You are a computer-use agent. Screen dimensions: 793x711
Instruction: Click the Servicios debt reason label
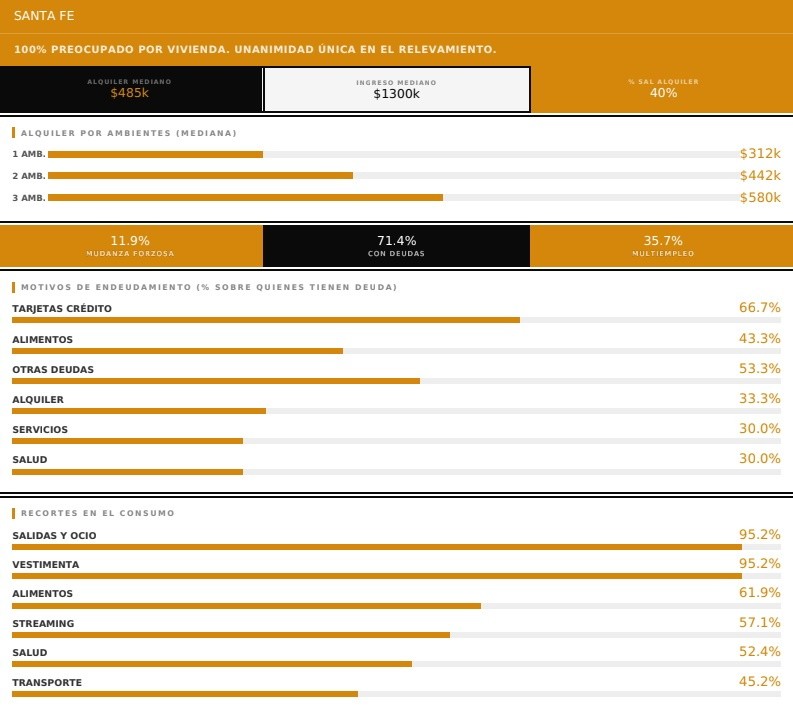tap(40, 429)
